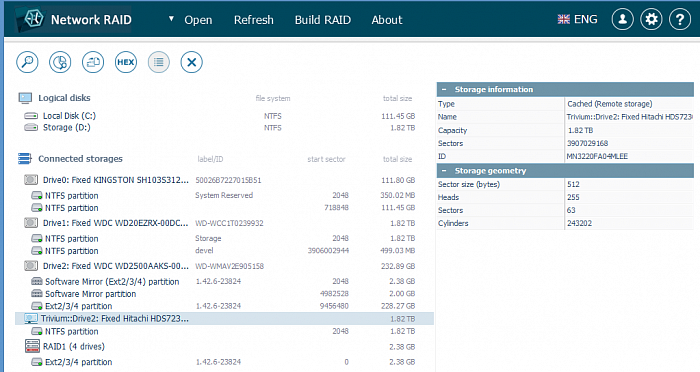Open the Open menu dropdown arrow
The height and width of the screenshot is (372, 700).
(171, 19)
